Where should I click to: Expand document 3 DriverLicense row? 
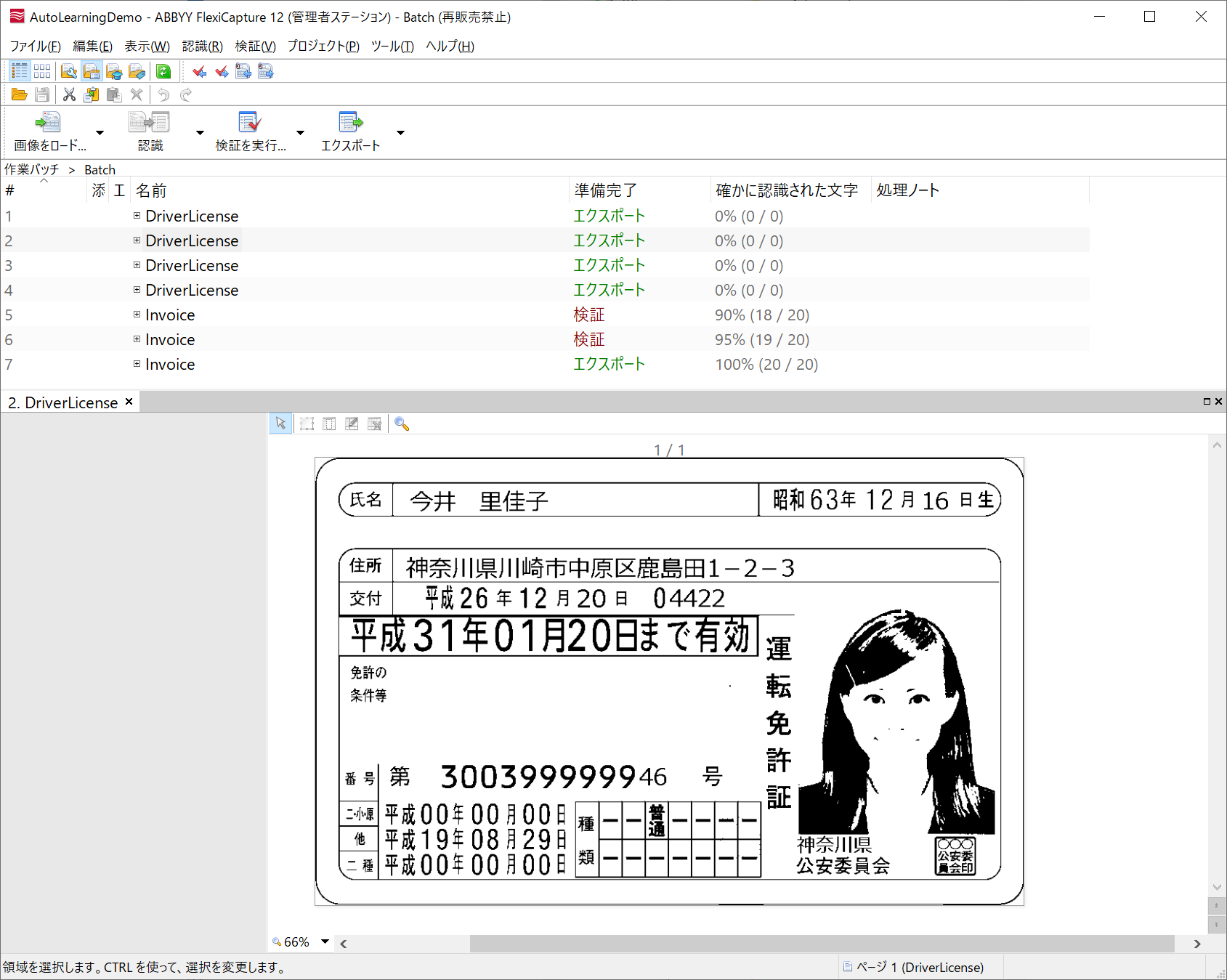137,265
